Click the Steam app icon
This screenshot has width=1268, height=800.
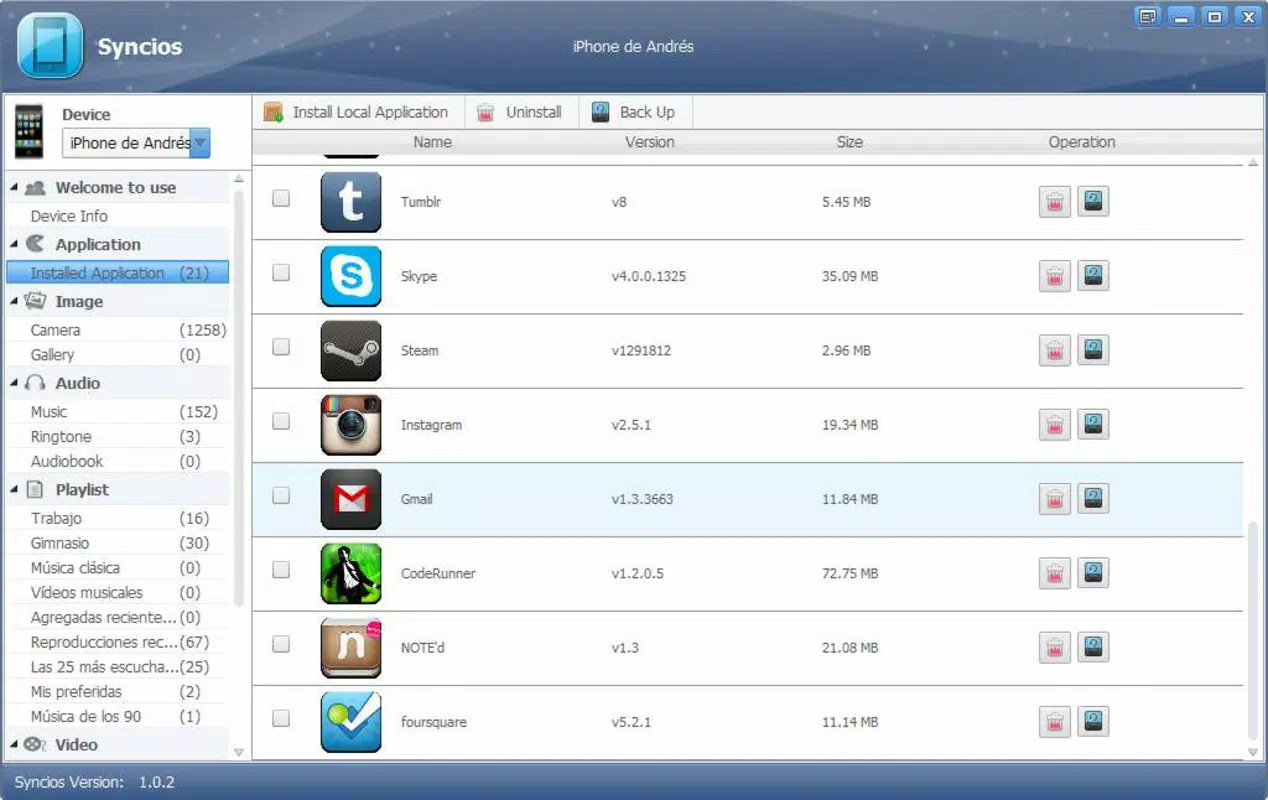[351, 350]
